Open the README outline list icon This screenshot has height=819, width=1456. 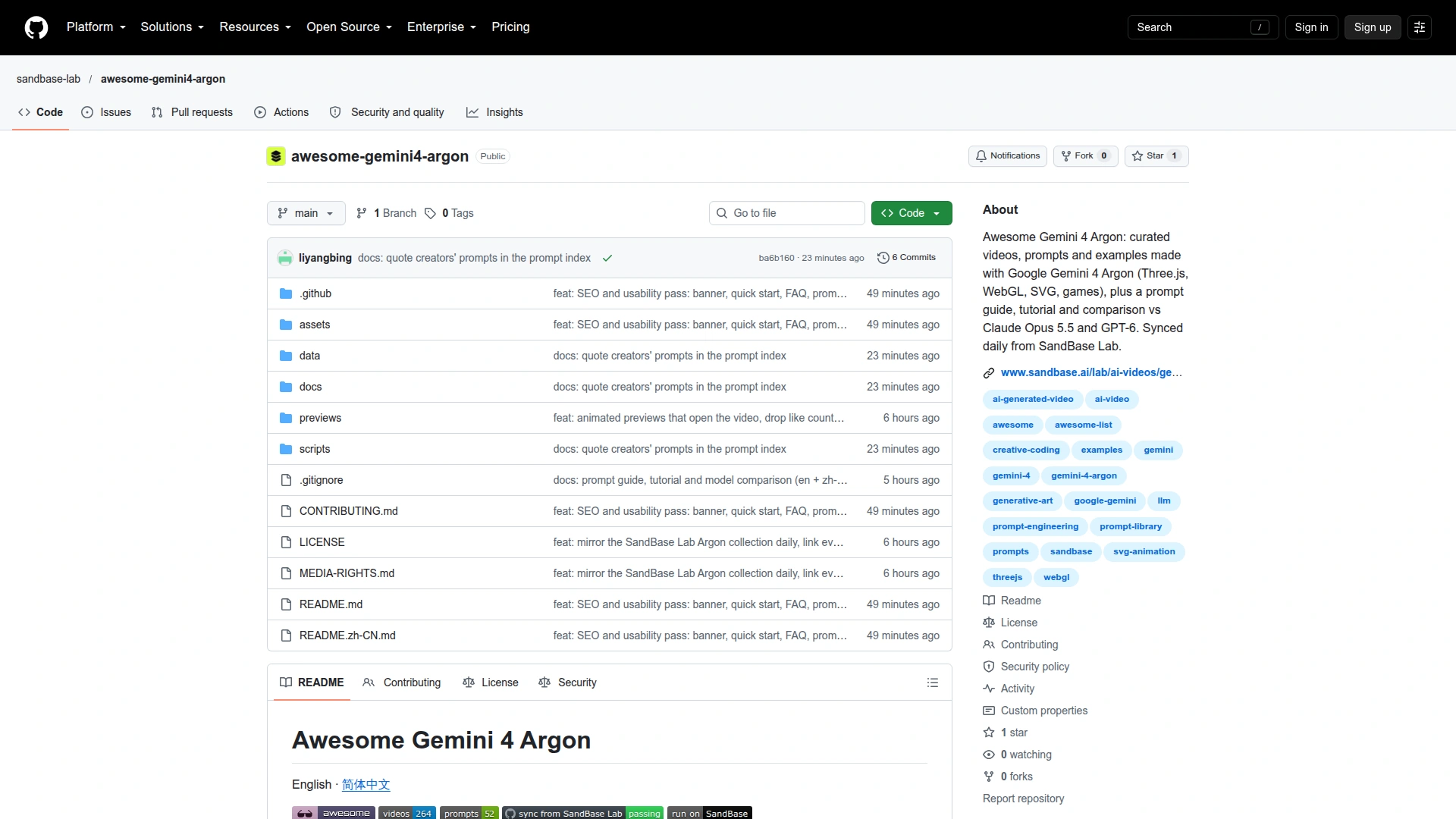point(933,682)
